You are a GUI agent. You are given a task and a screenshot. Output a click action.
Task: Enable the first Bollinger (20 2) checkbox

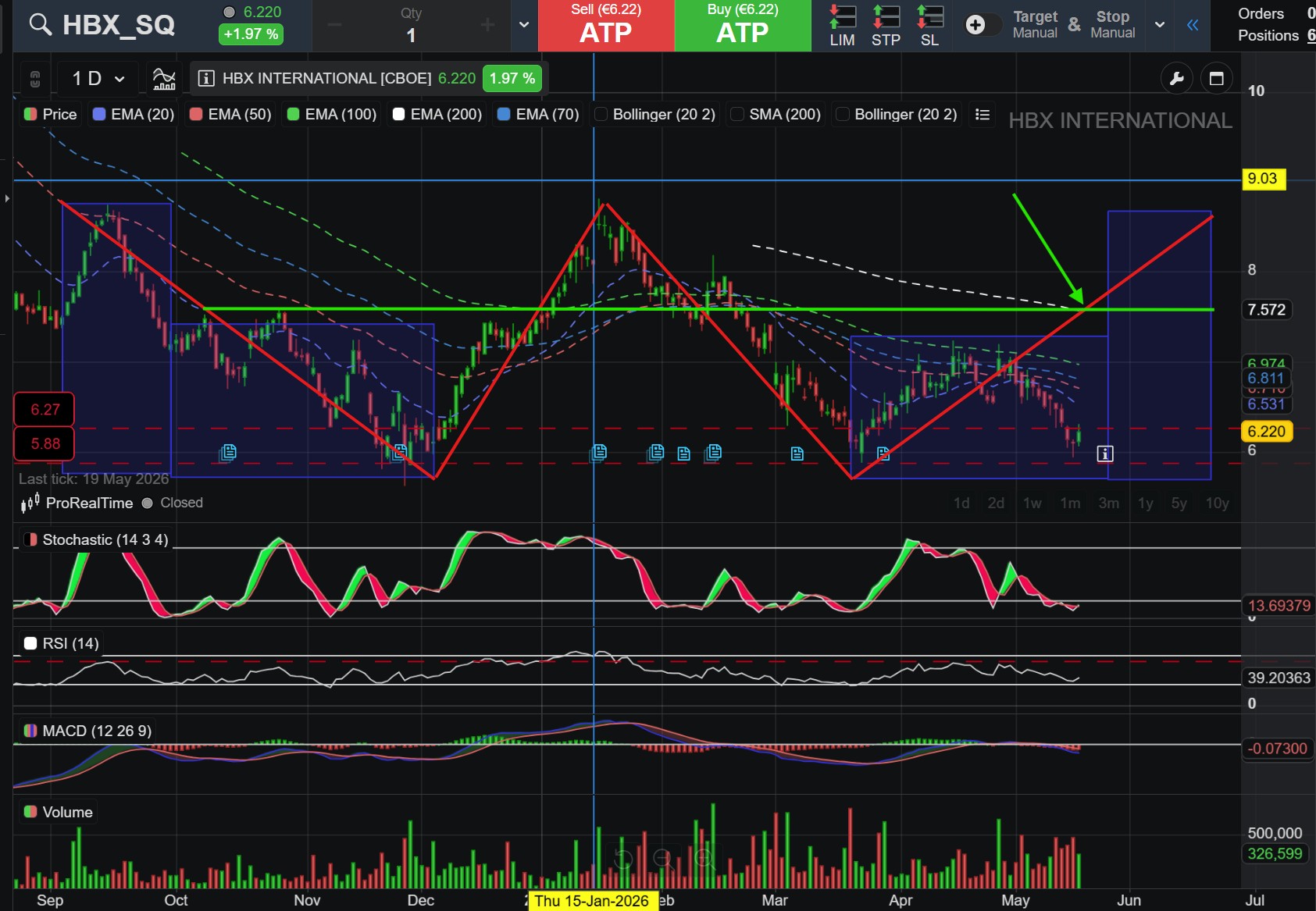pos(601,115)
